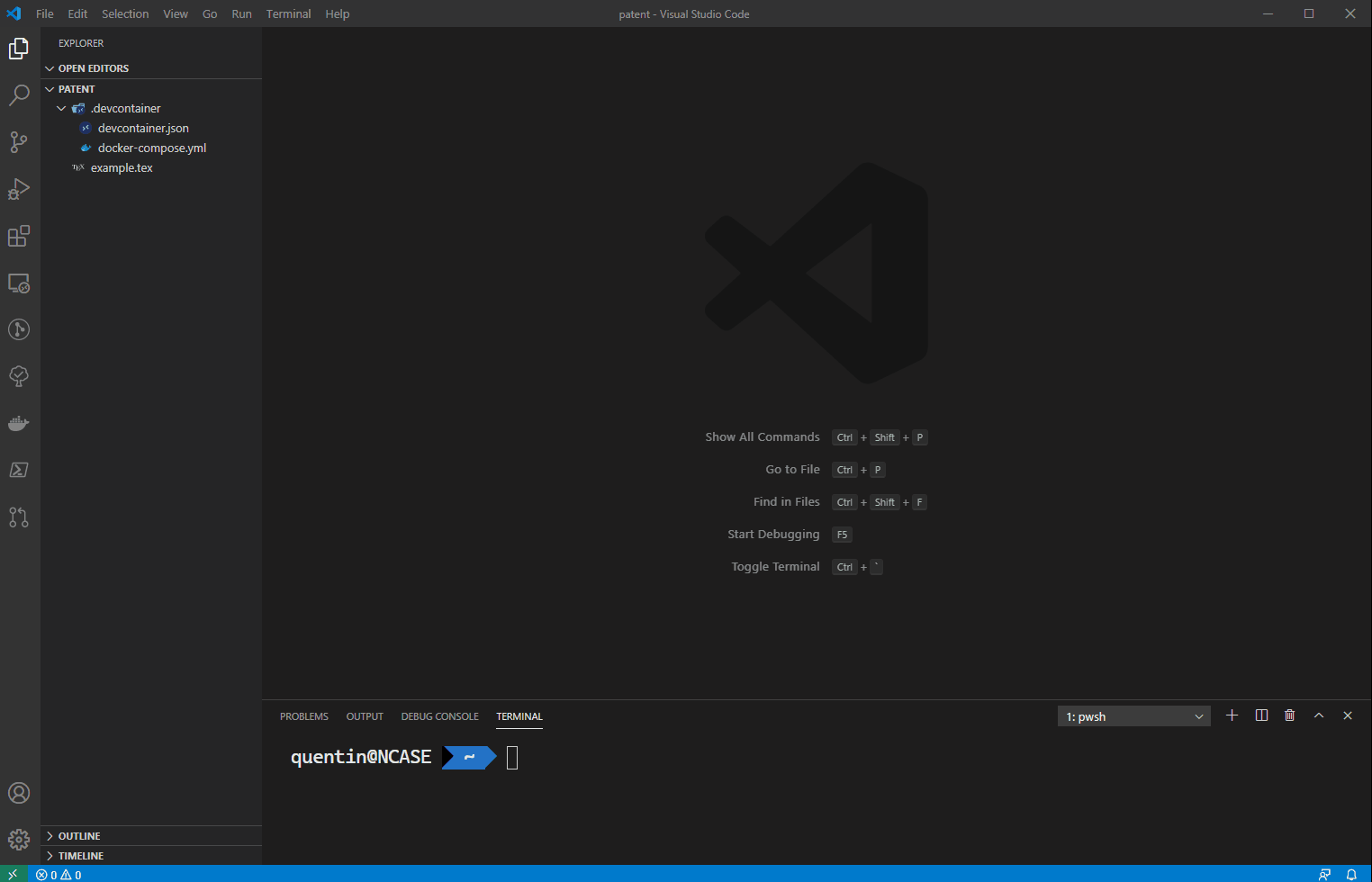Viewport: 1372px width, 882px height.
Task: Select the TERMINAL tab
Action: (519, 716)
